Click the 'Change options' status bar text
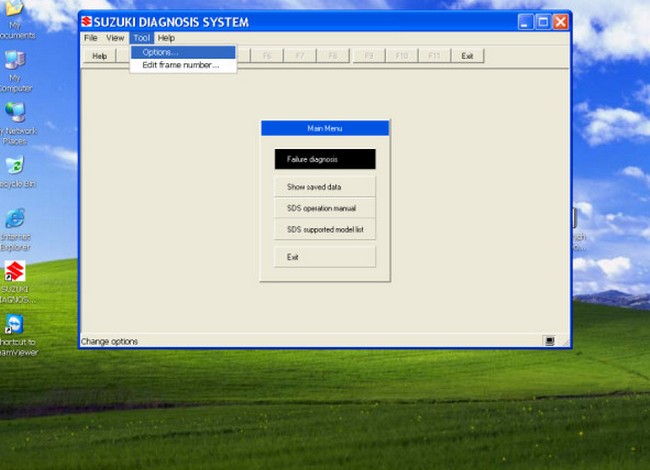The width and height of the screenshot is (650, 470). pos(109,342)
